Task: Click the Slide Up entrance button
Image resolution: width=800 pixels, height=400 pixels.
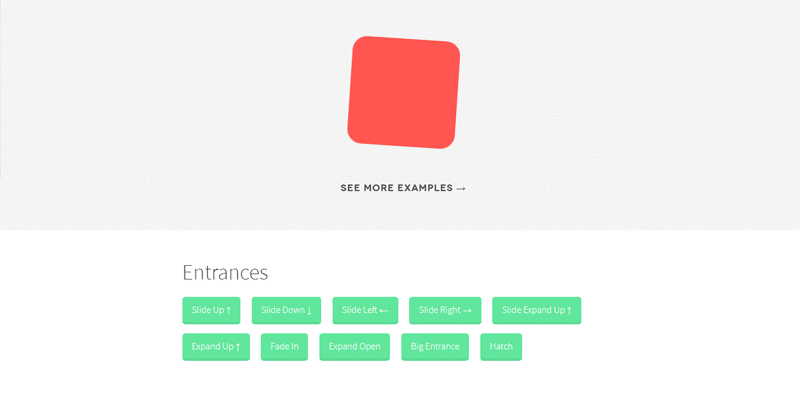Action: (x=211, y=310)
